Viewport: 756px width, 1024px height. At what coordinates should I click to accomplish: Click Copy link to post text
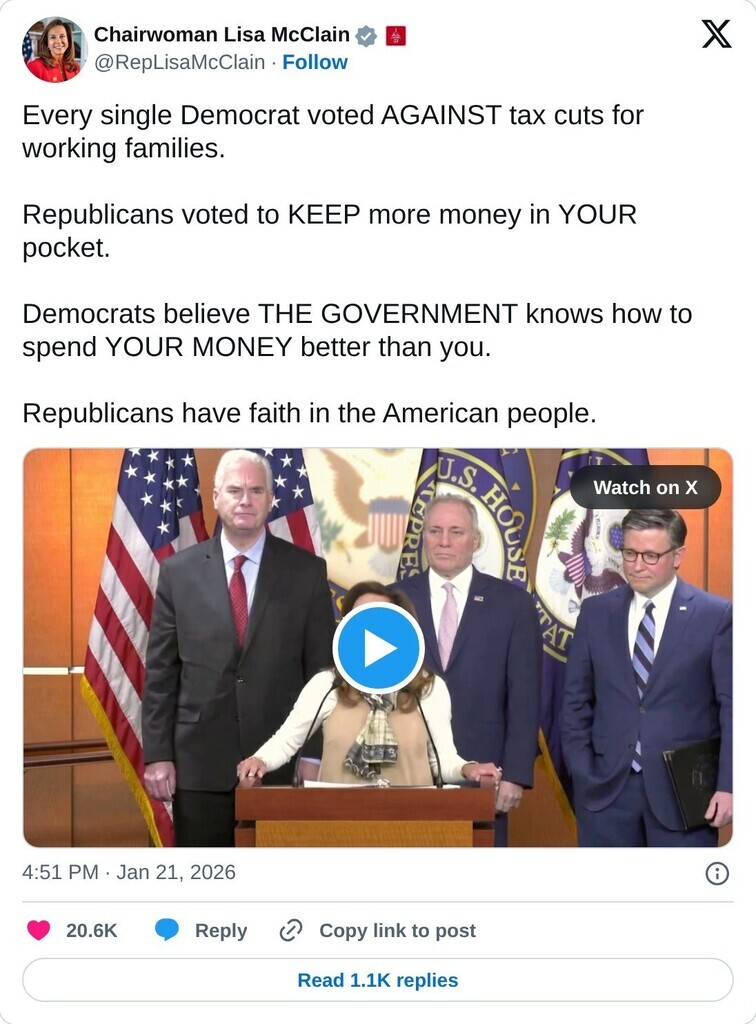(398, 931)
